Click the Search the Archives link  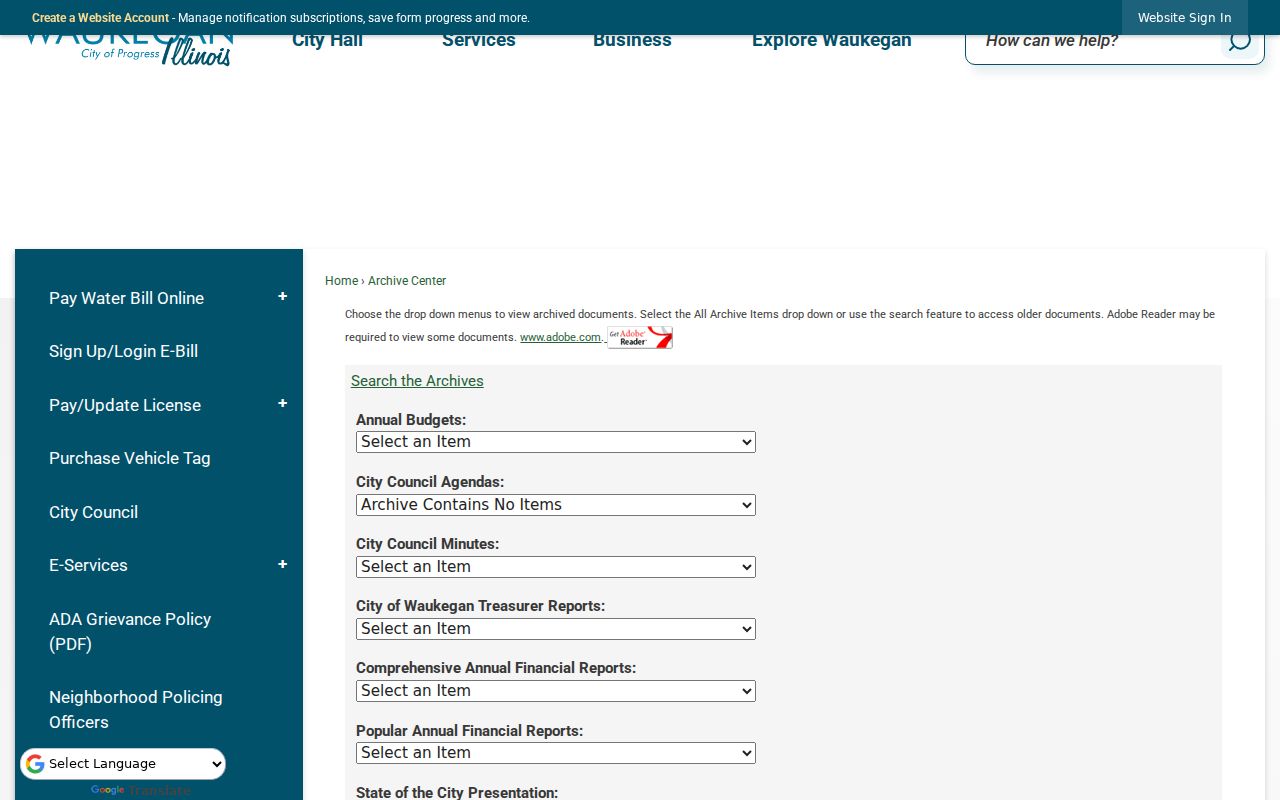pyautogui.click(x=417, y=381)
